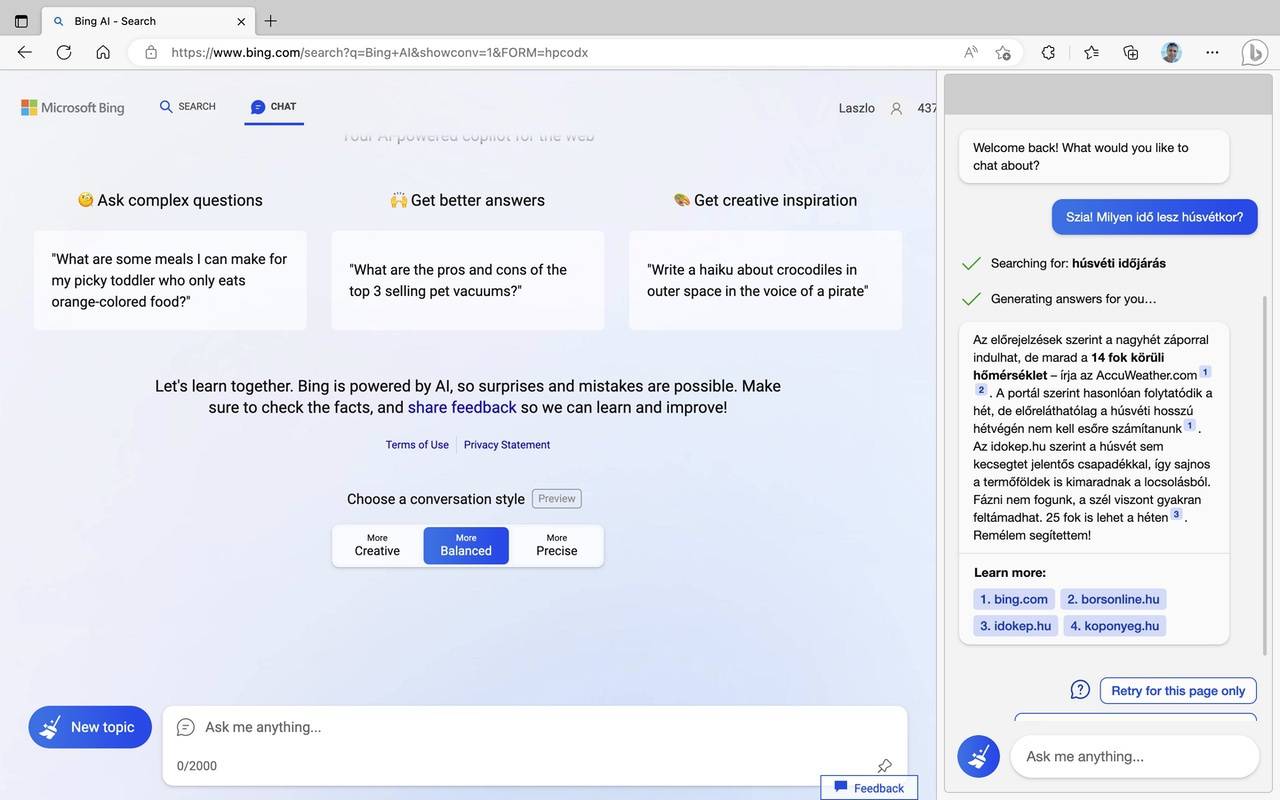Screen dimensions: 1280x800
Task: Click the Laszlo account name
Action: coord(857,108)
